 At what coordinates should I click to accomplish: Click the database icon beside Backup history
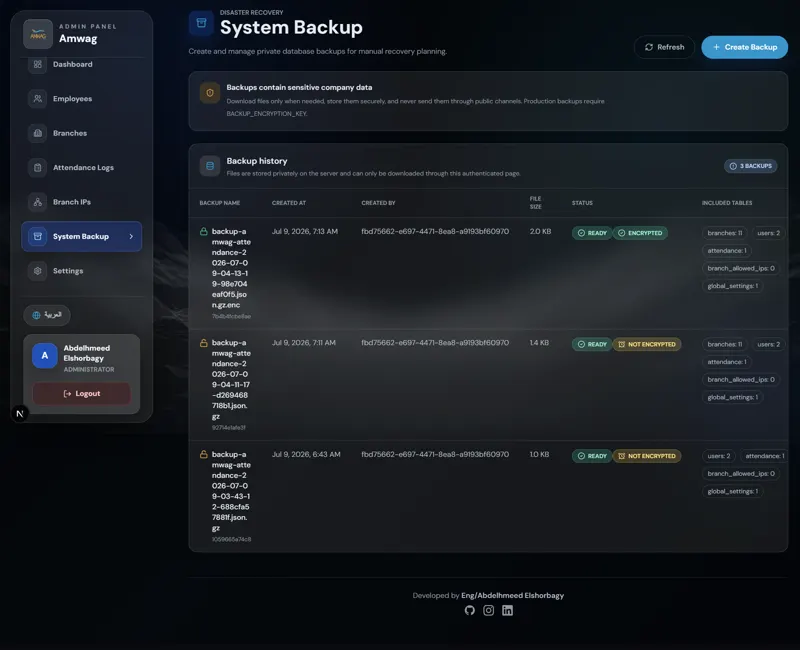tap(210, 166)
